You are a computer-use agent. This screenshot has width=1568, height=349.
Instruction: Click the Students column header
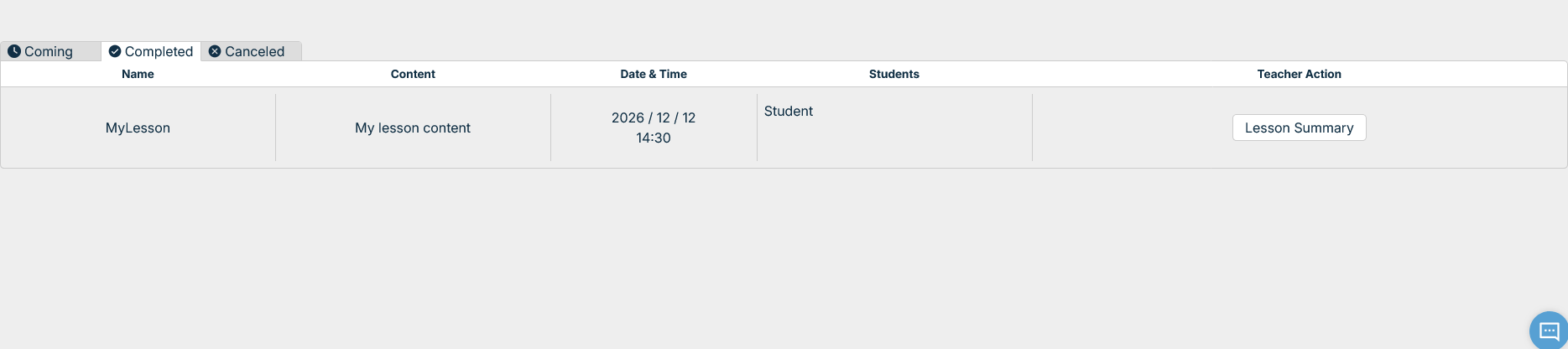893,74
